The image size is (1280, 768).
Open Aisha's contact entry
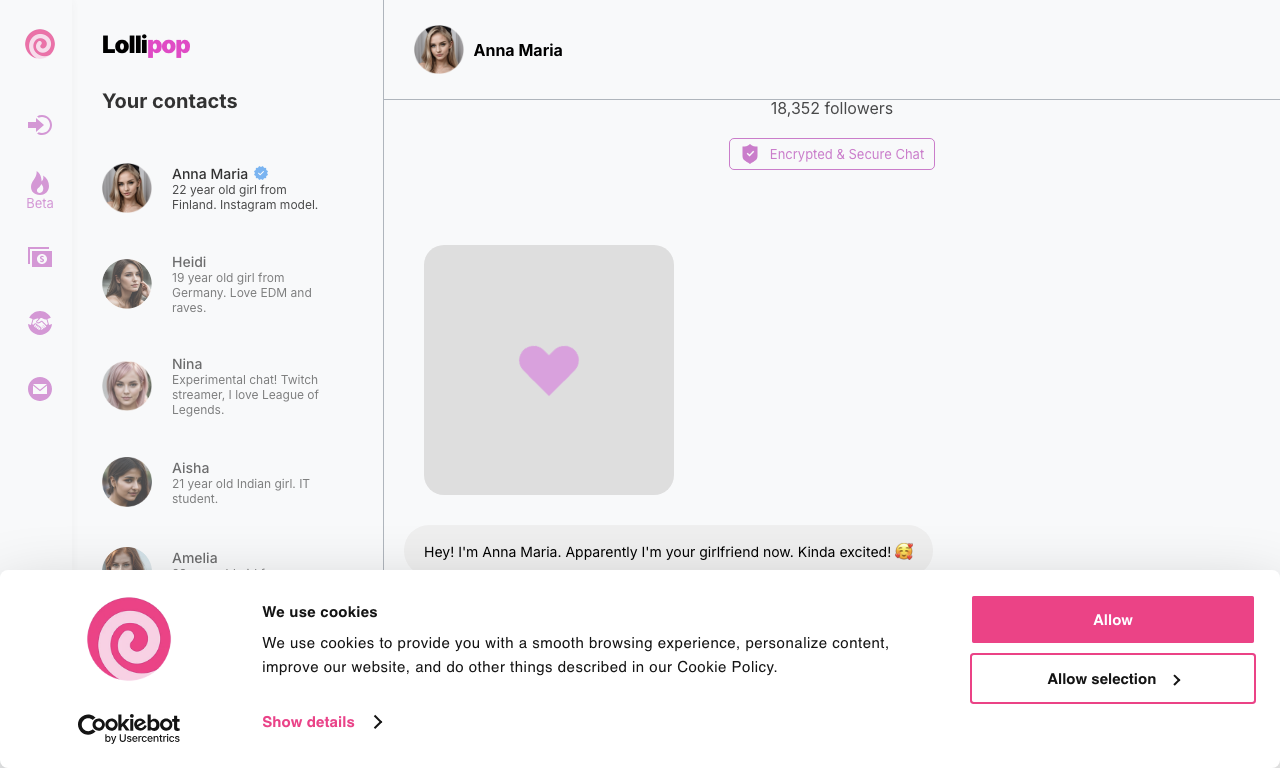coord(228,482)
